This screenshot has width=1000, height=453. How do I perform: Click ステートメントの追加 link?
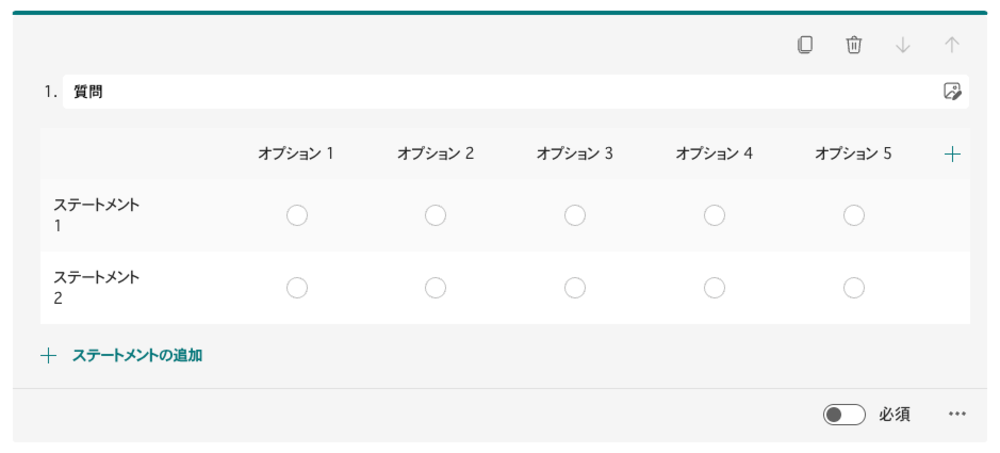[x=137, y=355]
